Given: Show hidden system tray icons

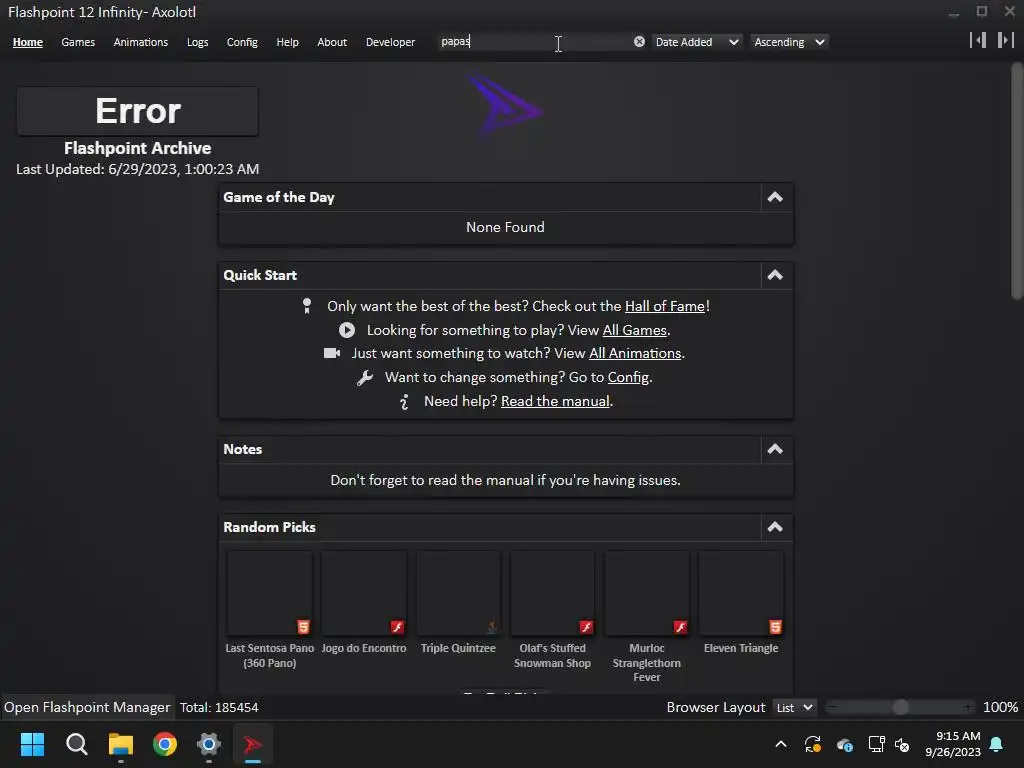Looking at the screenshot, I should (x=780, y=744).
